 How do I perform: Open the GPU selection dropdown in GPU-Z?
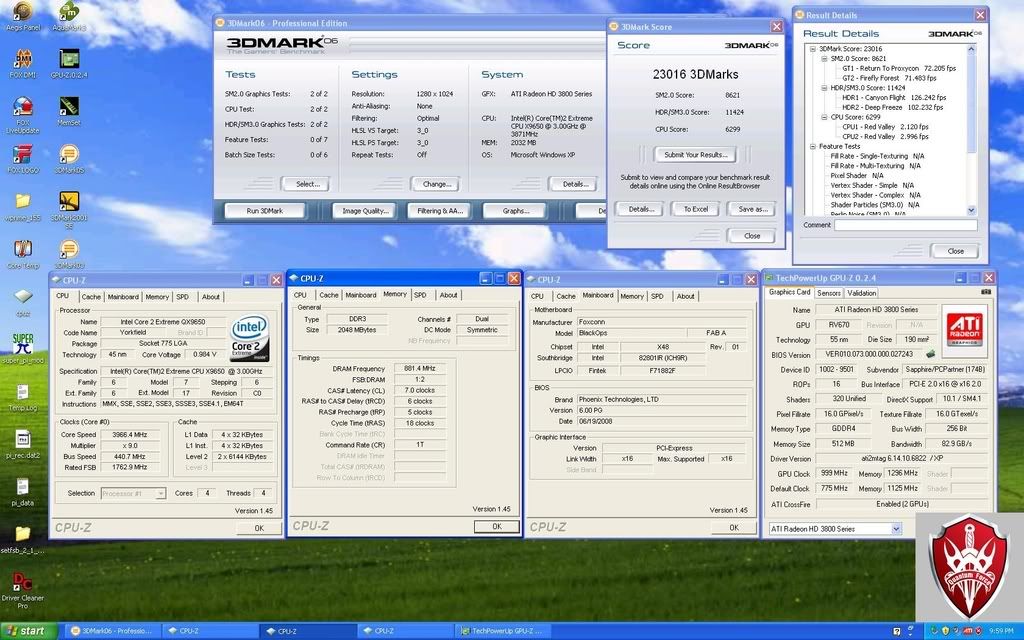coord(896,529)
